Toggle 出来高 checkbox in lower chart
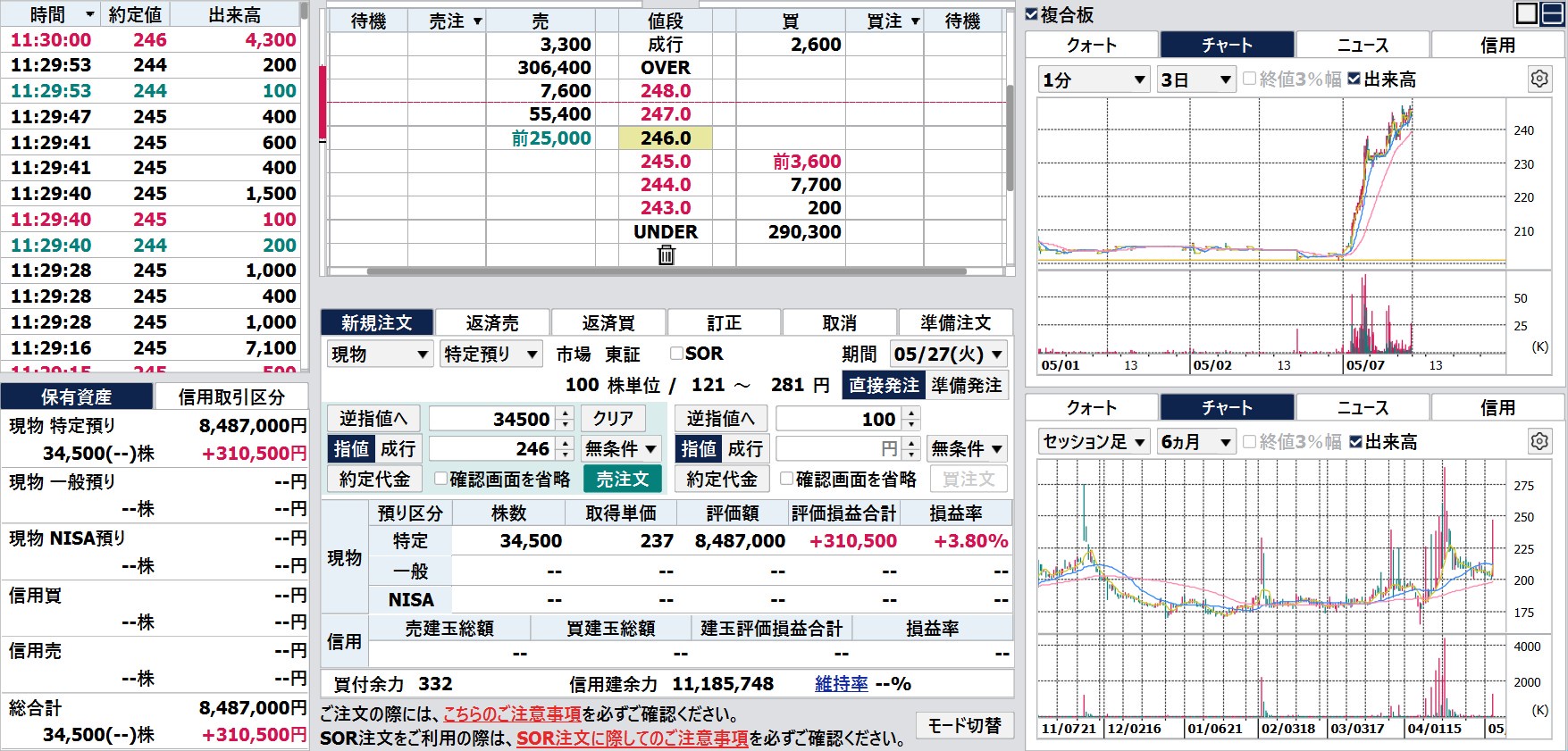The height and width of the screenshot is (751, 1568). coord(1355,441)
